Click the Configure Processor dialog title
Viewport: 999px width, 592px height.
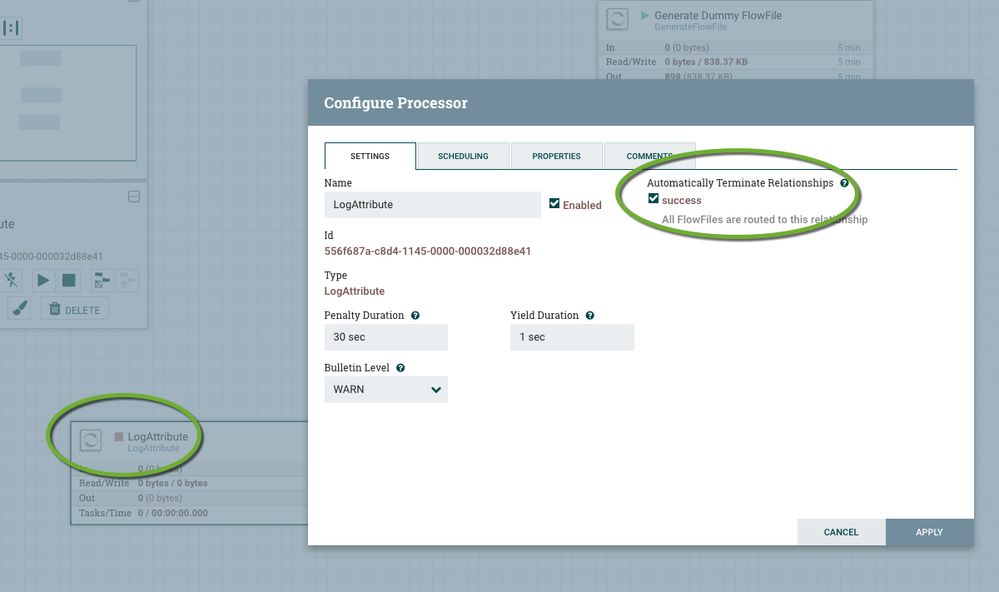coord(396,103)
